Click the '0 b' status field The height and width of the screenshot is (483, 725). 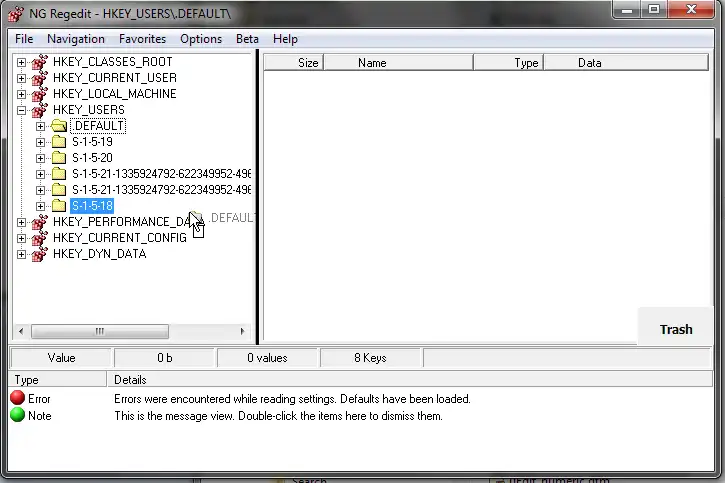coord(164,358)
